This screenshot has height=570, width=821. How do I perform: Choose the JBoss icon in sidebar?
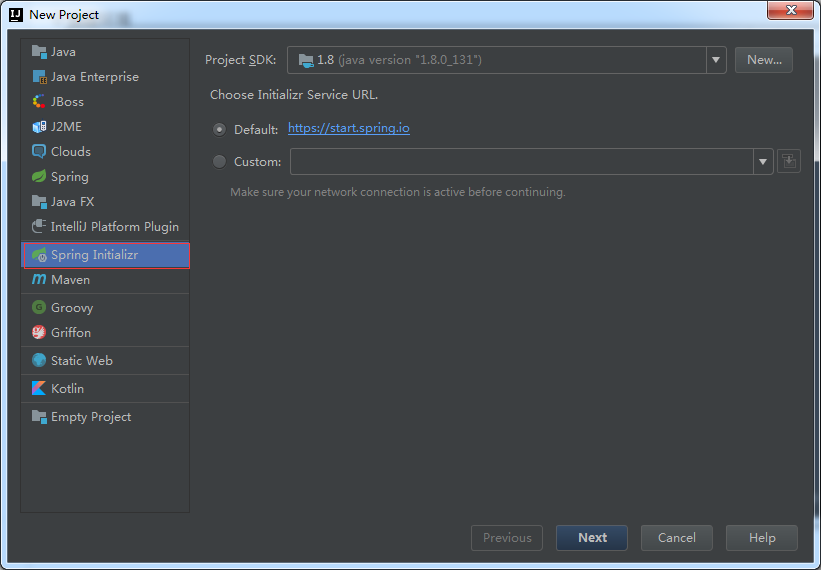click(x=39, y=102)
